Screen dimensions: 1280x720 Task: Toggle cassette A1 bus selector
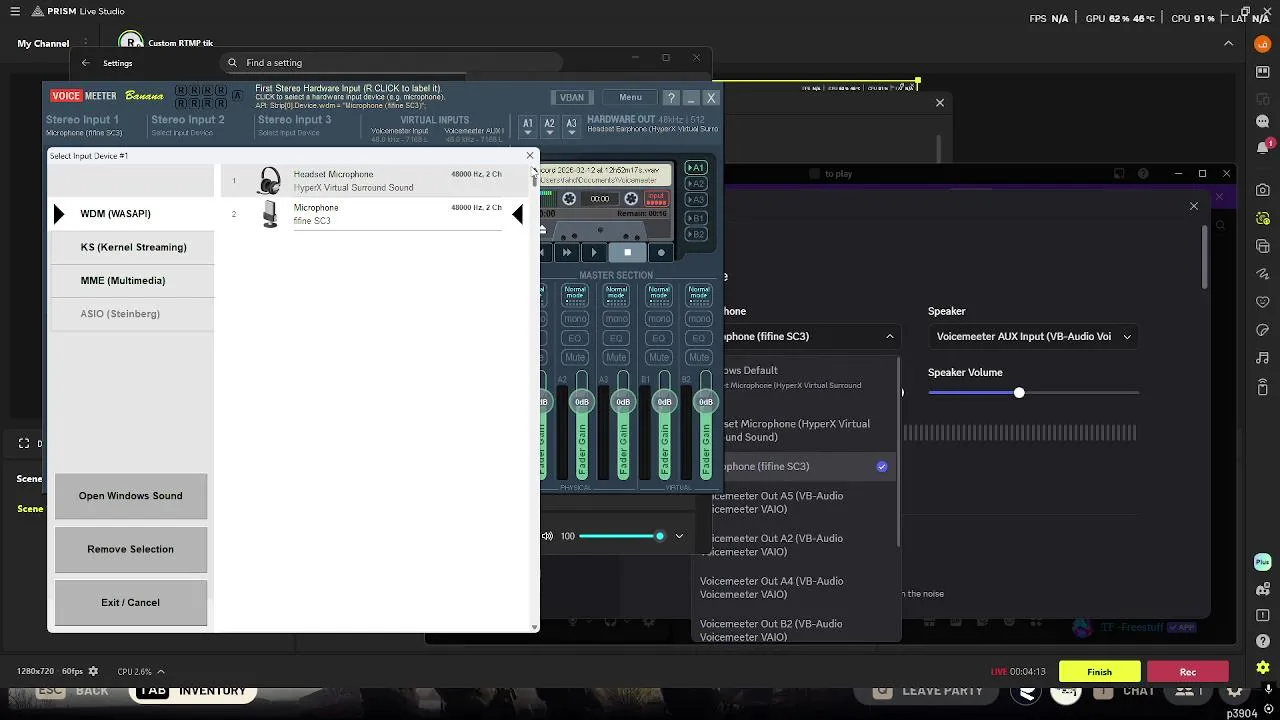696,167
